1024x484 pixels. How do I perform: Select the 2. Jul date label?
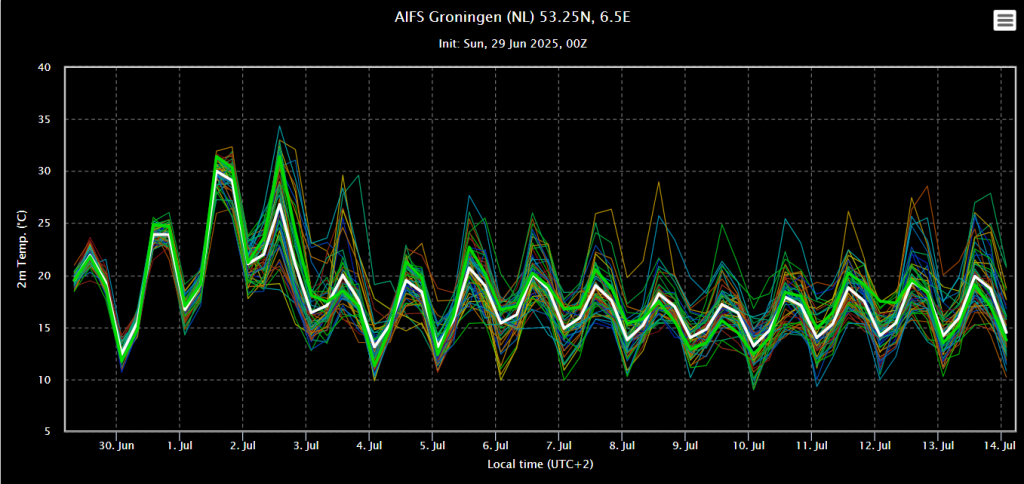click(243, 444)
